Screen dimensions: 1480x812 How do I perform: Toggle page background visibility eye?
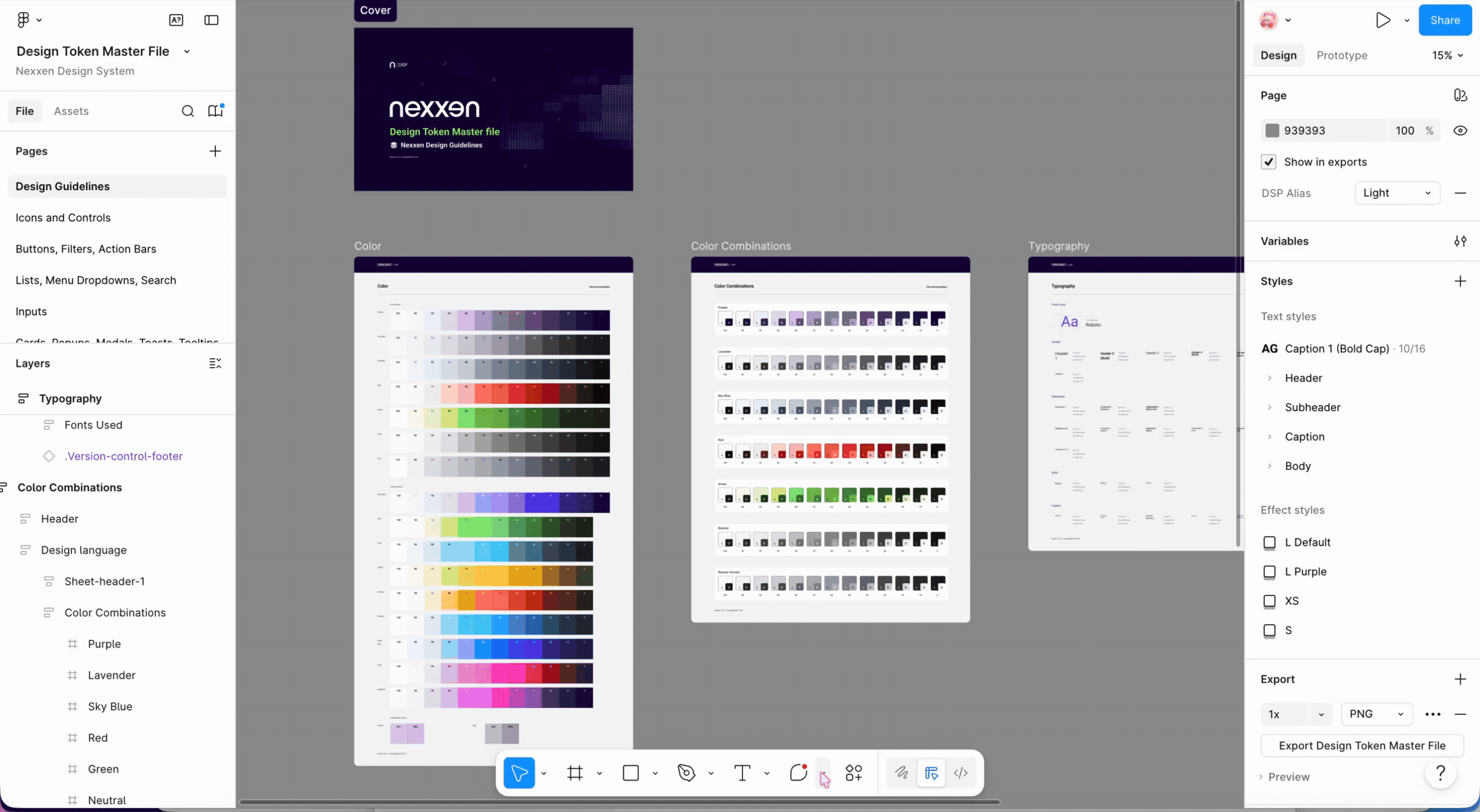click(x=1460, y=131)
